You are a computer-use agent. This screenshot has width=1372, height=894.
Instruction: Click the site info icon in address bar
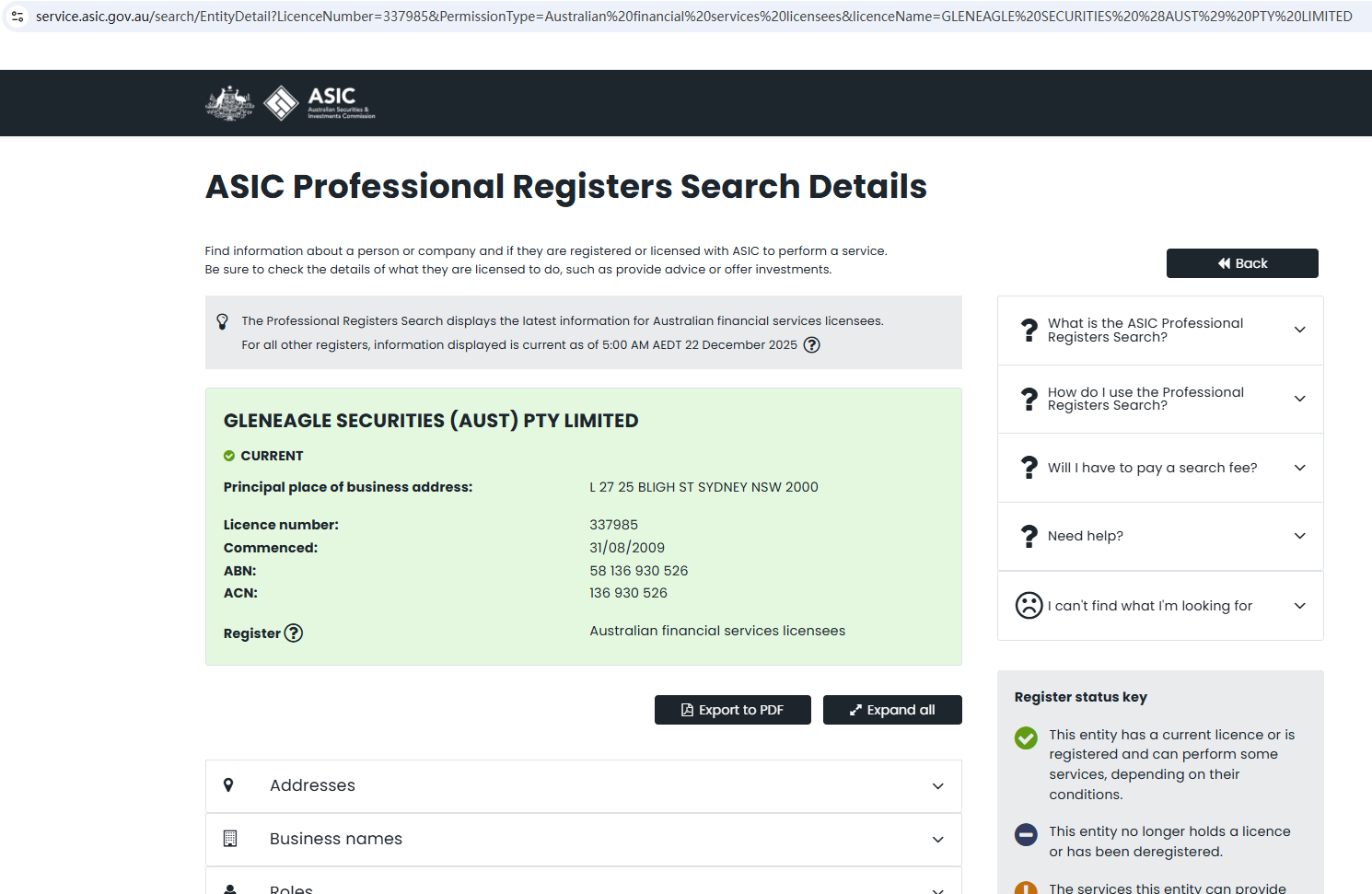click(x=17, y=17)
